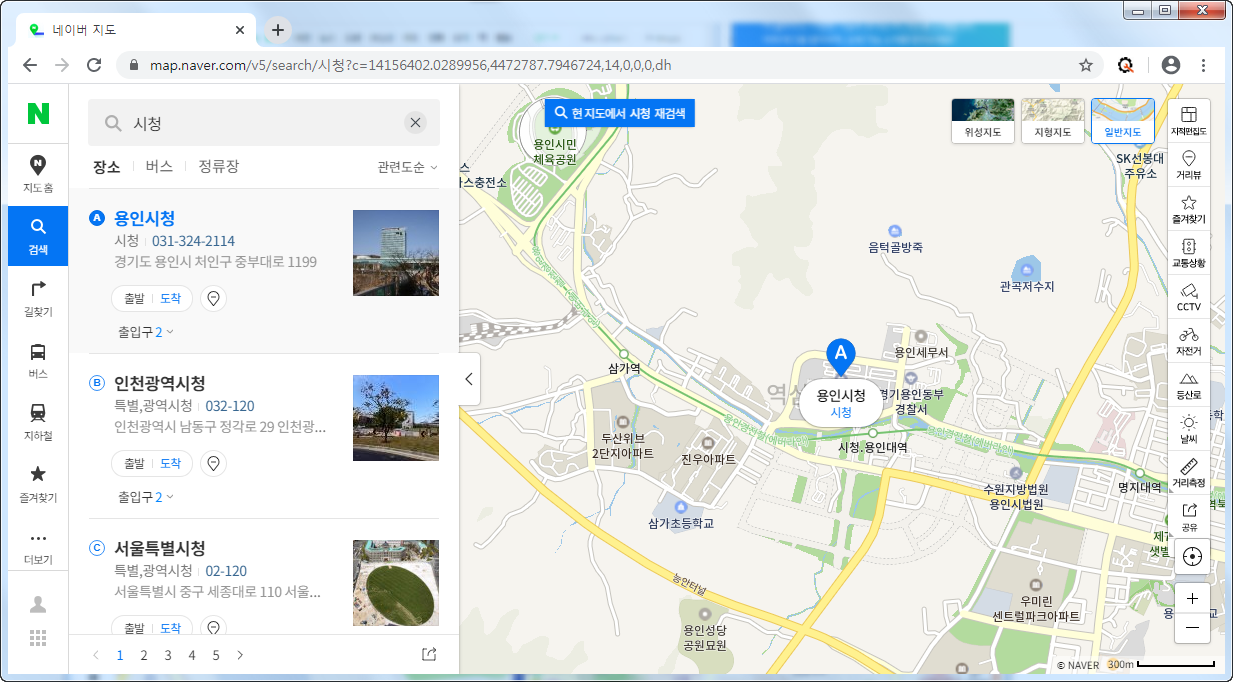Open the 지하철 sidebar item
Screen dimensions: 1233x682
click(x=38, y=422)
